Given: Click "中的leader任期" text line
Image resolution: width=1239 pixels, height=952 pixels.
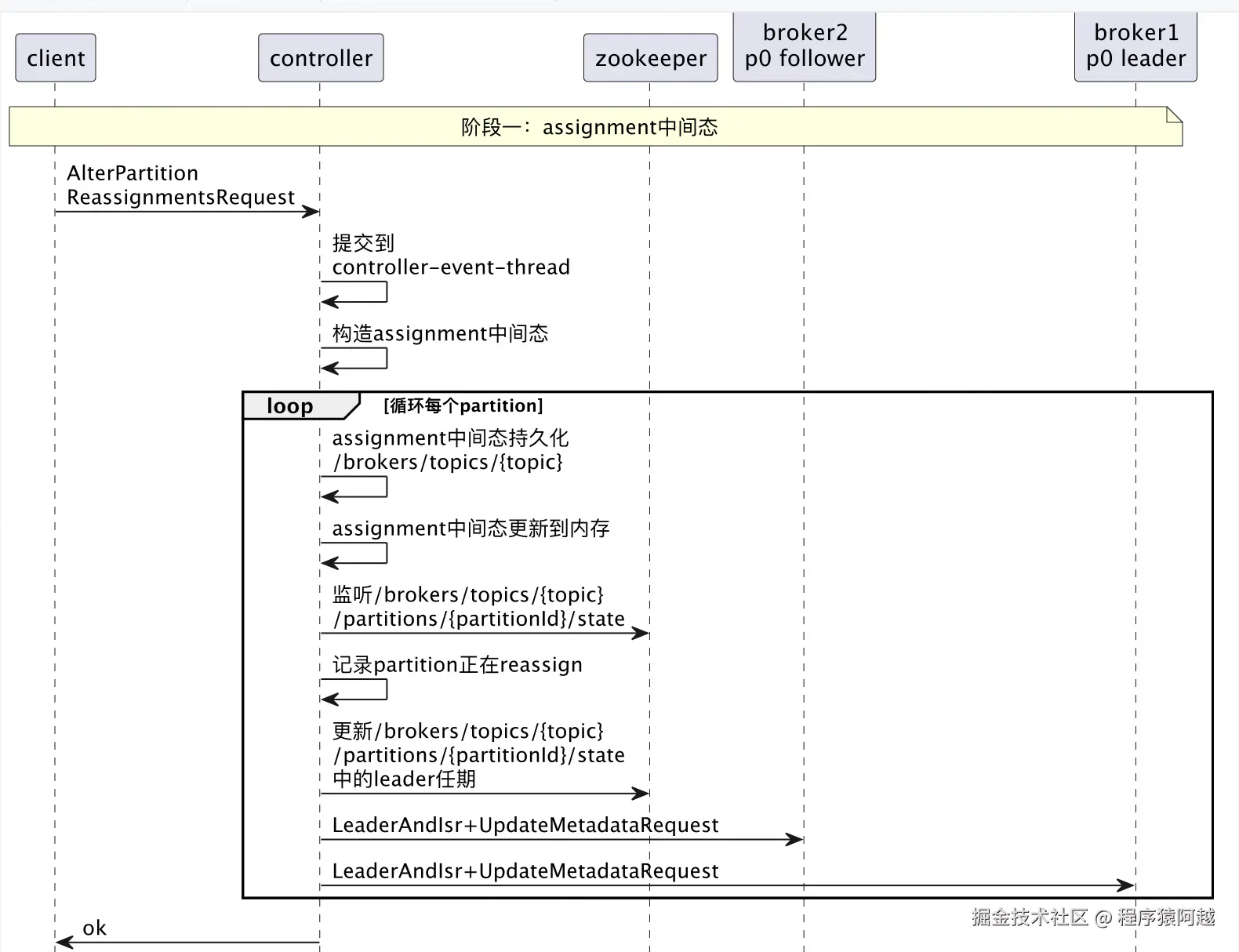Looking at the screenshot, I should (404, 779).
